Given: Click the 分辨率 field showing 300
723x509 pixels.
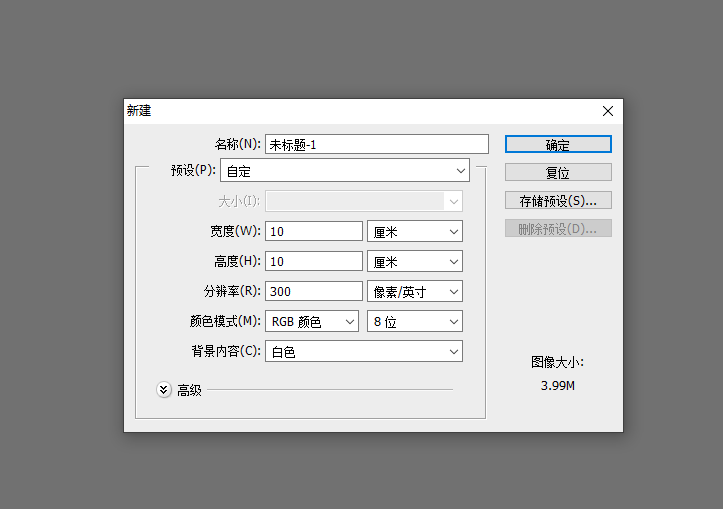Looking at the screenshot, I should pos(313,291).
